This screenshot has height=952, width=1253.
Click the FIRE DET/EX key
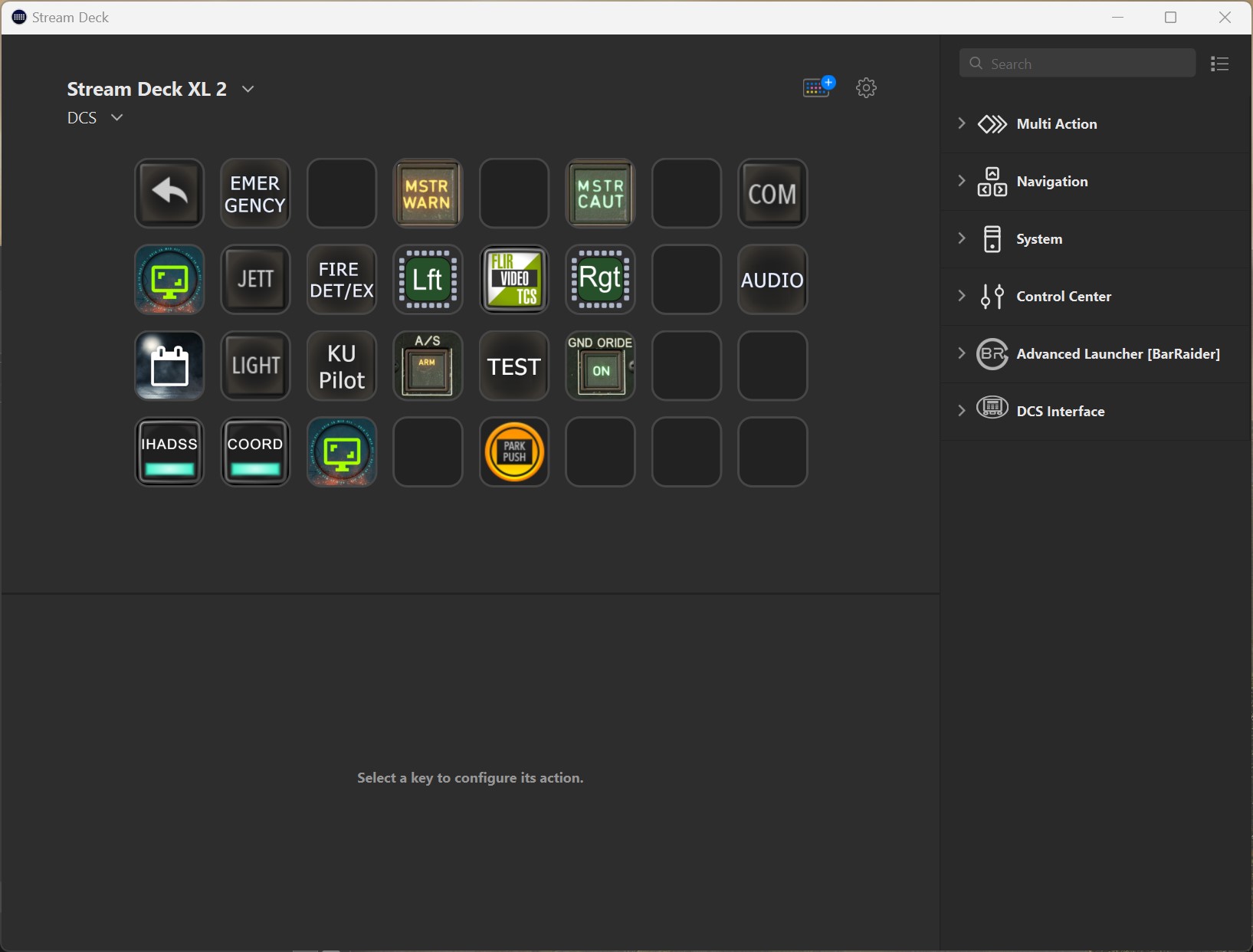(342, 280)
